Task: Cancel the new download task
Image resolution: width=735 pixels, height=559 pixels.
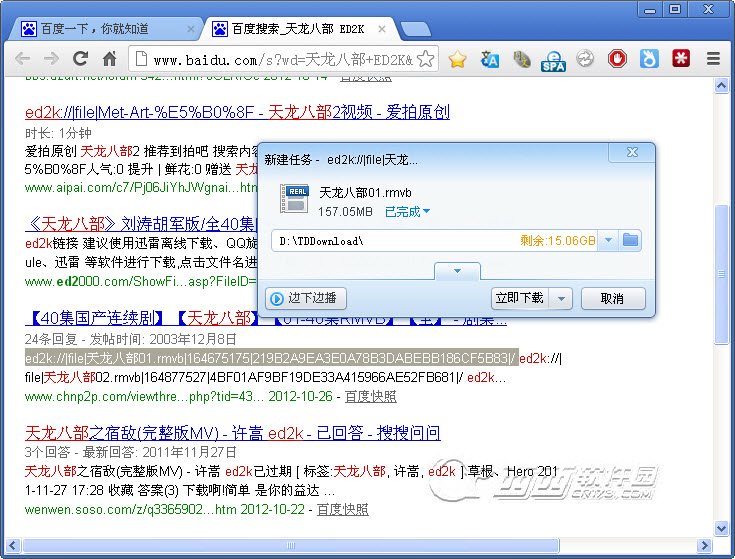Action: (613, 298)
